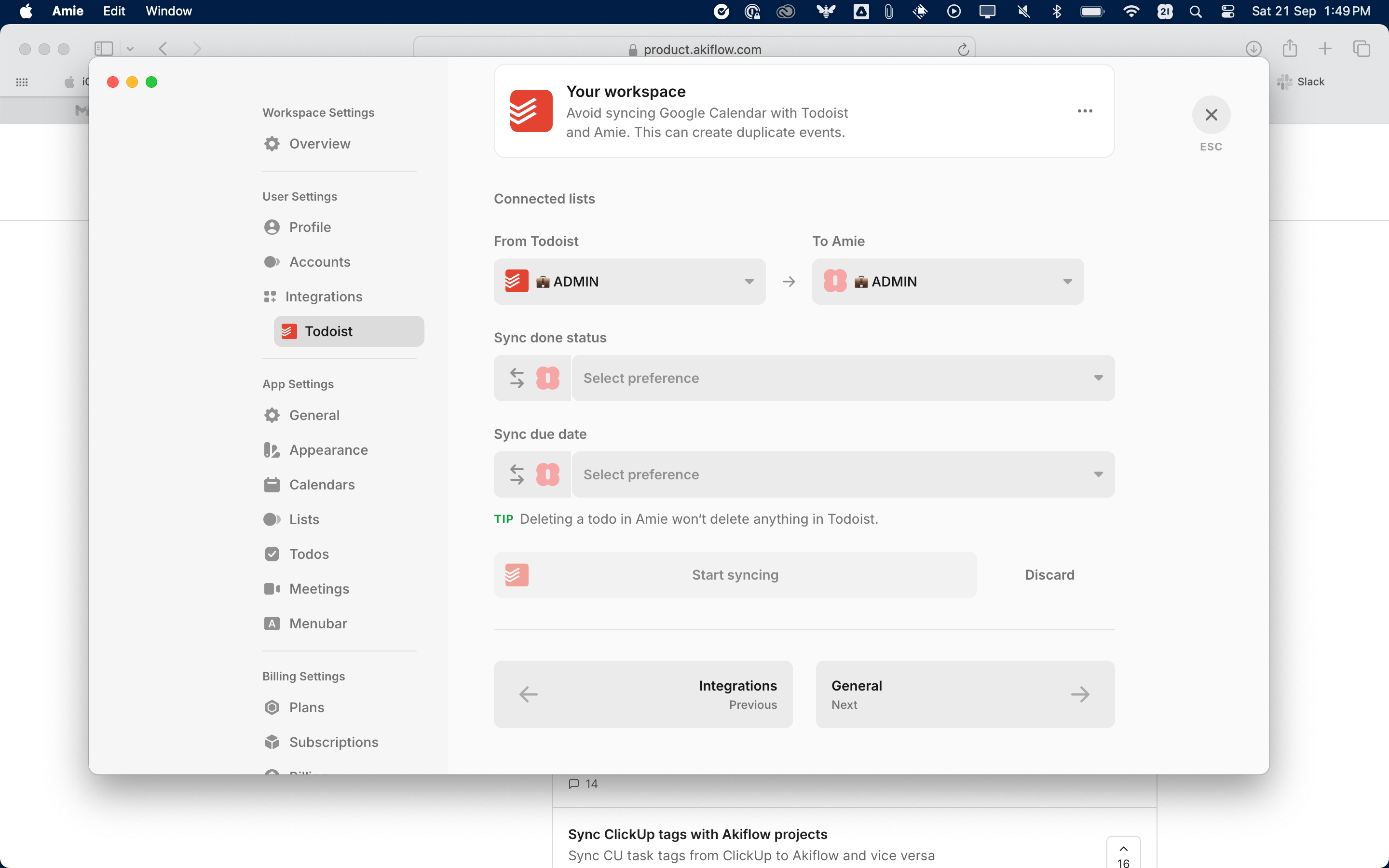The height and width of the screenshot is (868, 1389).
Task: Click the Profile person icon
Action: pos(272,227)
